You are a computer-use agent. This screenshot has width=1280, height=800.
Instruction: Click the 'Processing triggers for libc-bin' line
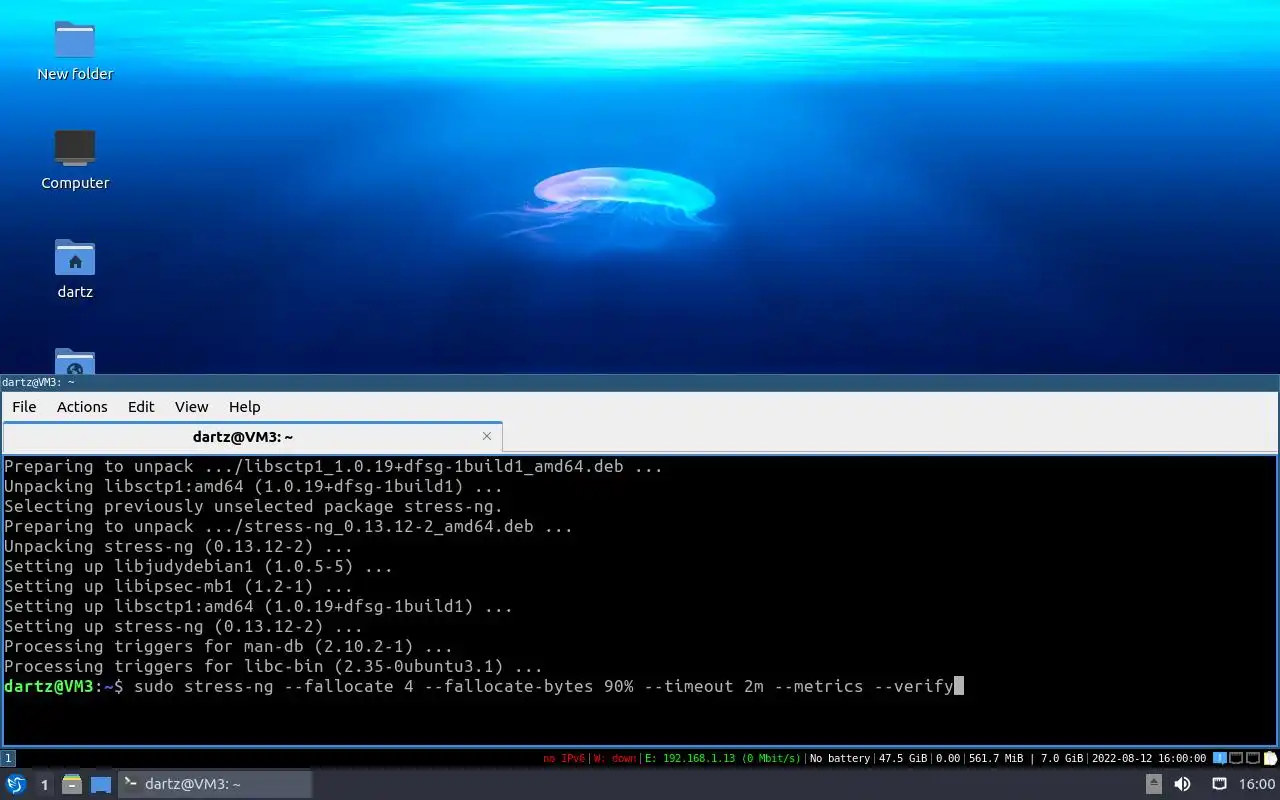point(273,666)
